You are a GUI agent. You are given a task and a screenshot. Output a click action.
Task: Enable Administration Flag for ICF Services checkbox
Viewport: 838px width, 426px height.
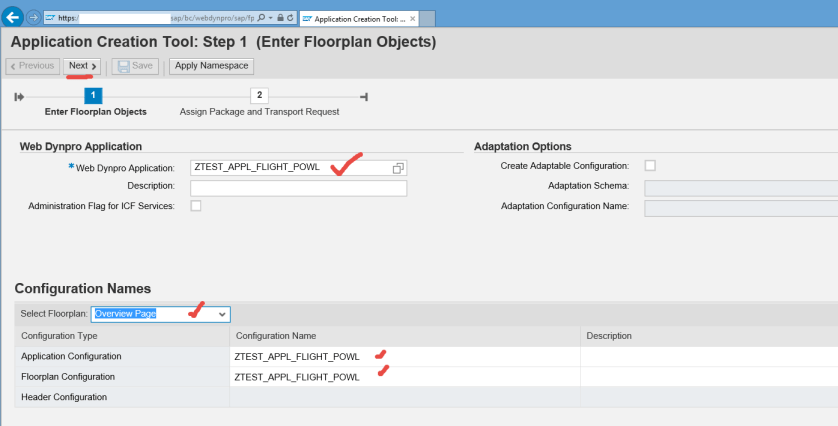click(196, 206)
